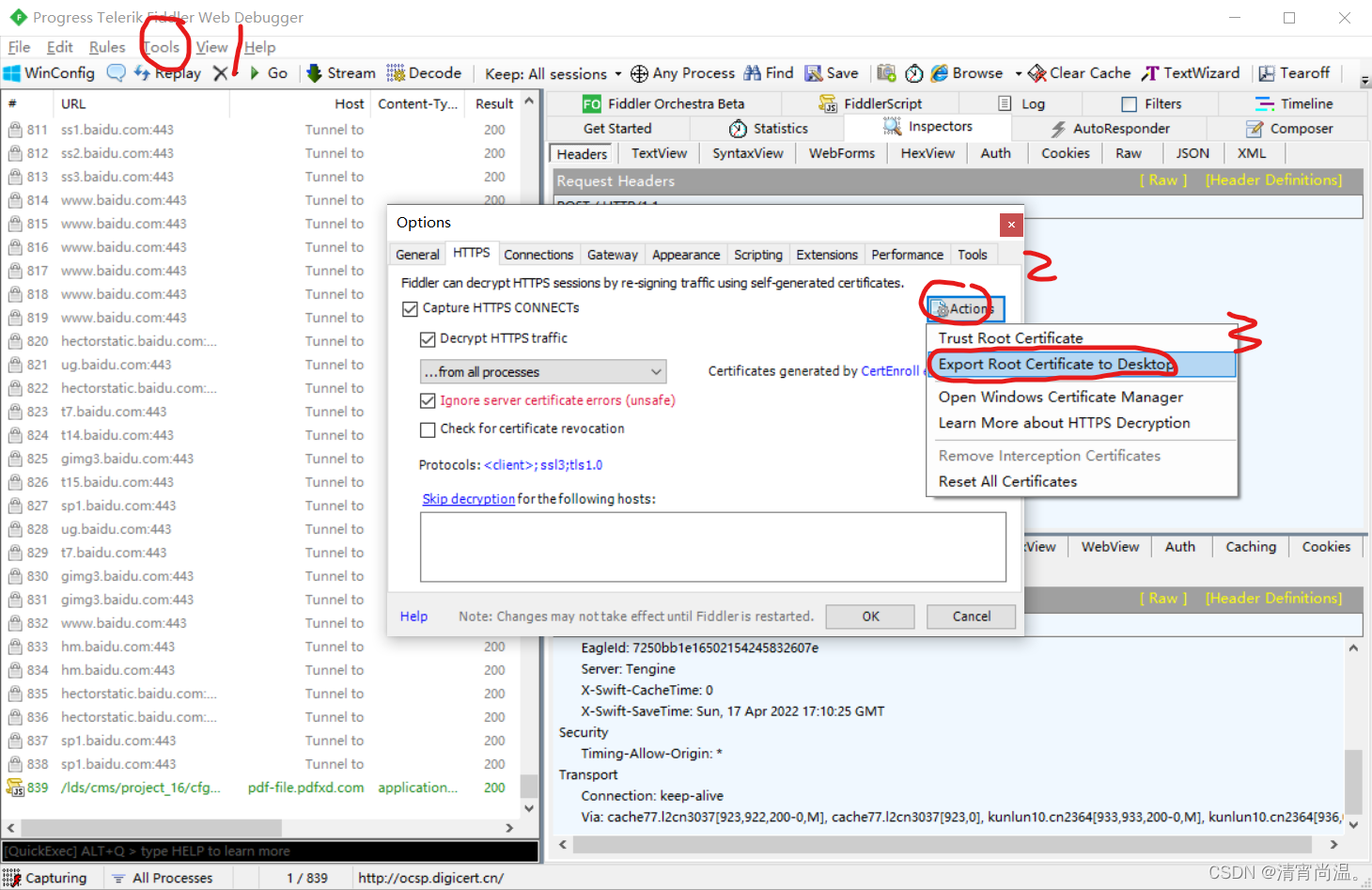Click the WinConfig toolbar icon

(x=12, y=73)
